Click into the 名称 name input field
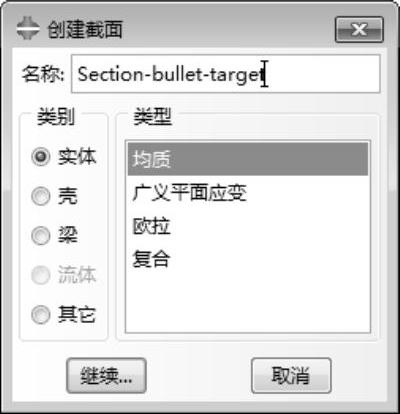This screenshot has width=400, height=414. pyautogui.click(x=226, y=74)
